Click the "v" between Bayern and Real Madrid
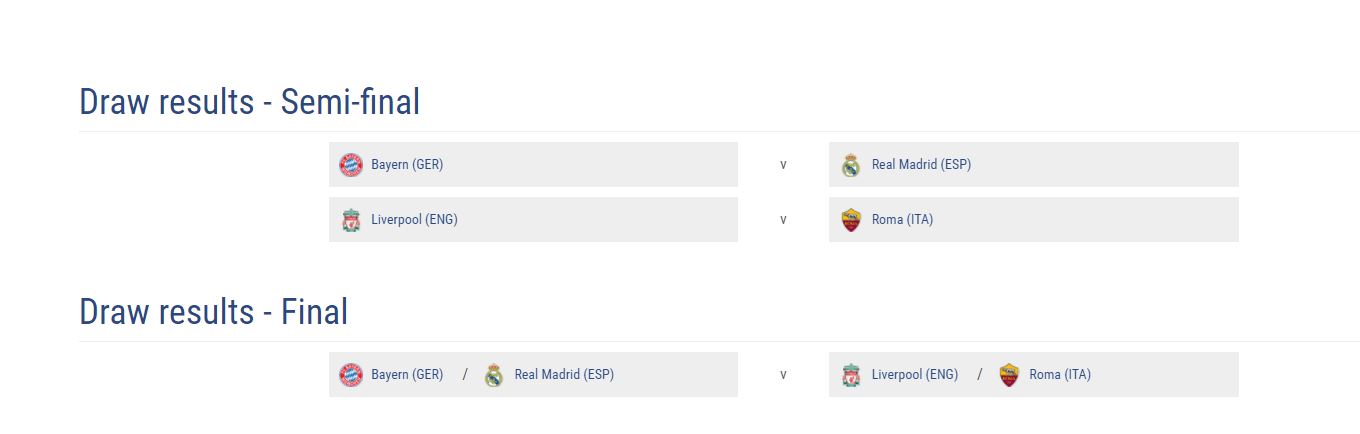The image size is (1360, 434). click(783, 165)
